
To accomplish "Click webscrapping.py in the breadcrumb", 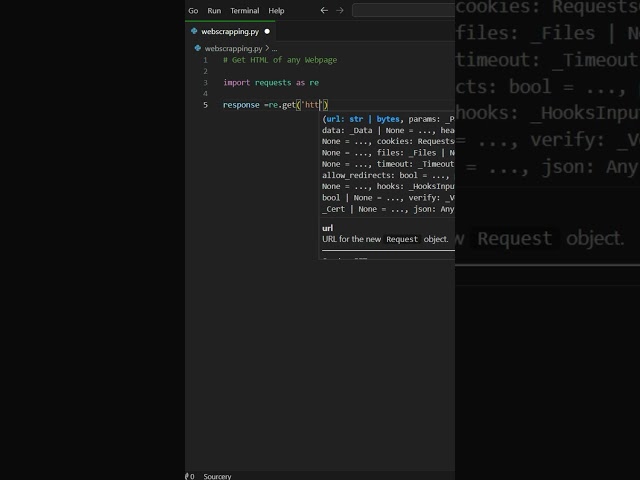I will (x=233, y=49).
